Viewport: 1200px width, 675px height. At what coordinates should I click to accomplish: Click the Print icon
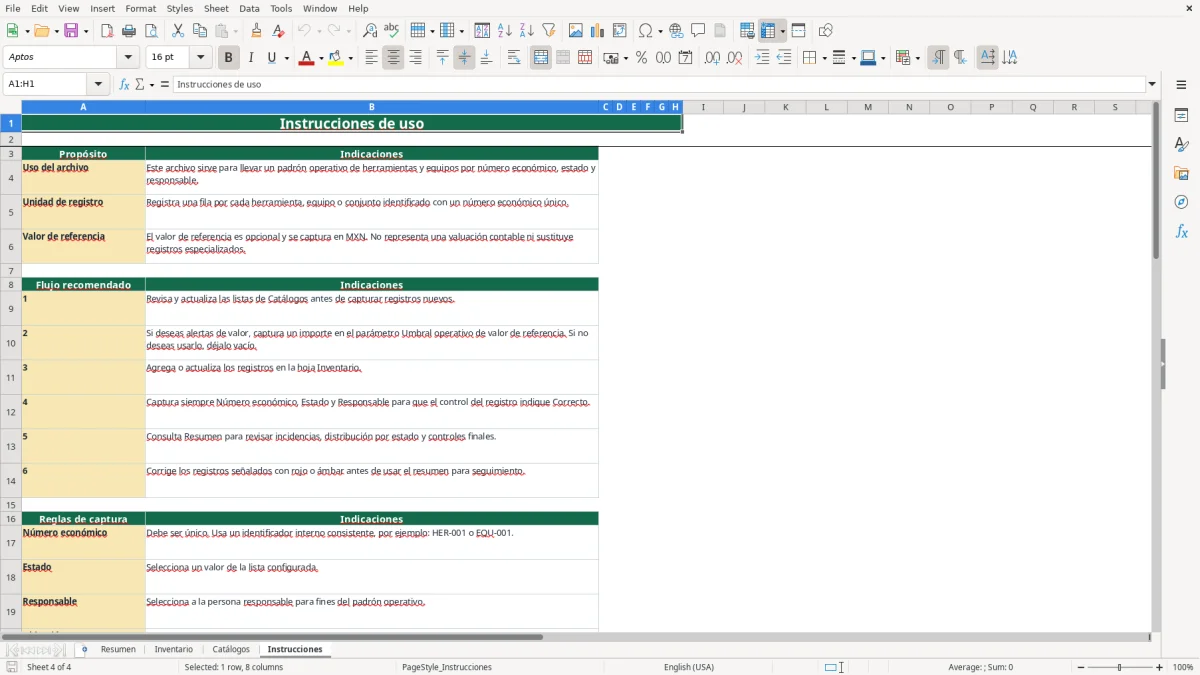point(128,31)
